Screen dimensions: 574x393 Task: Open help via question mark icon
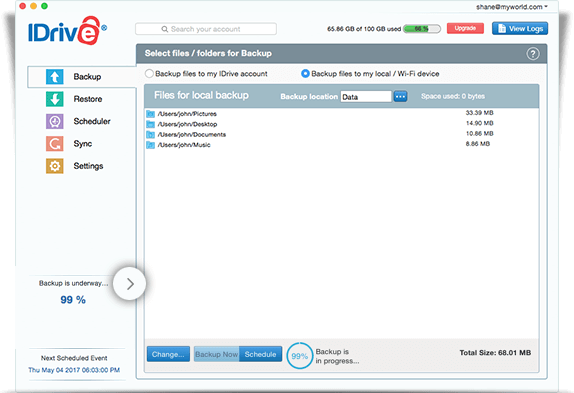tap(533, 54)
